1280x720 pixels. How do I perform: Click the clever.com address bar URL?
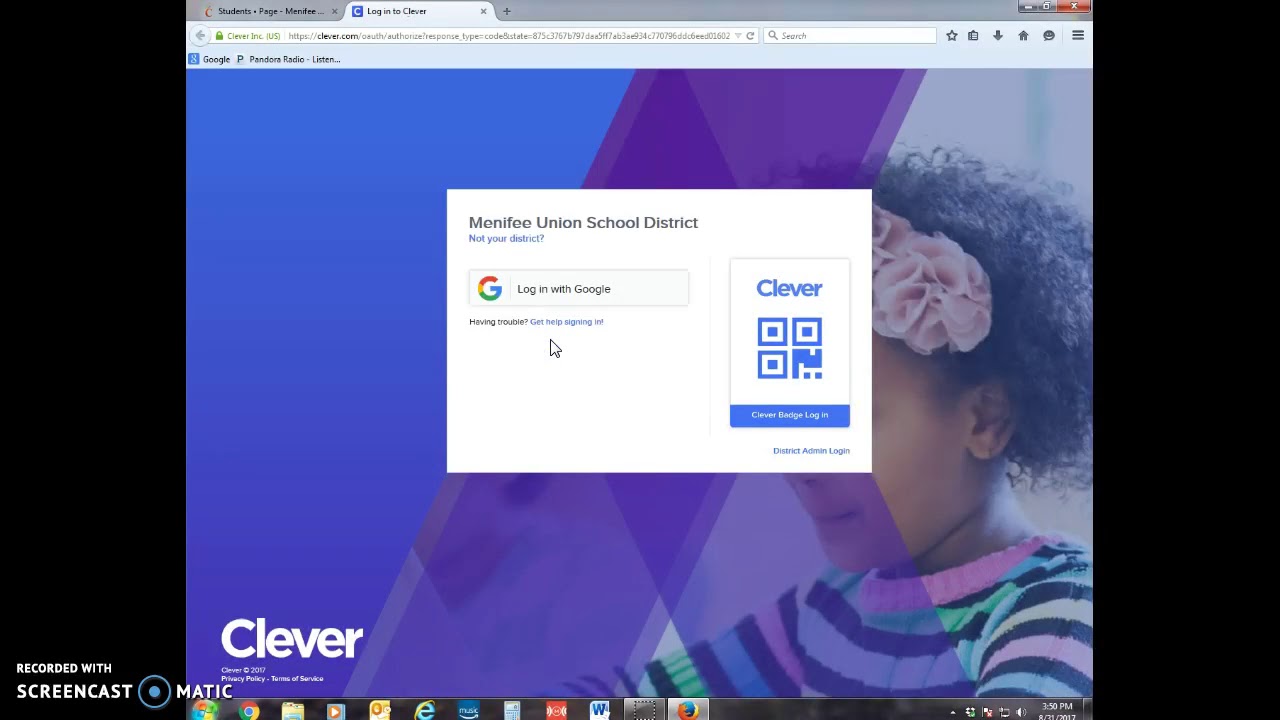coord(509,36)
